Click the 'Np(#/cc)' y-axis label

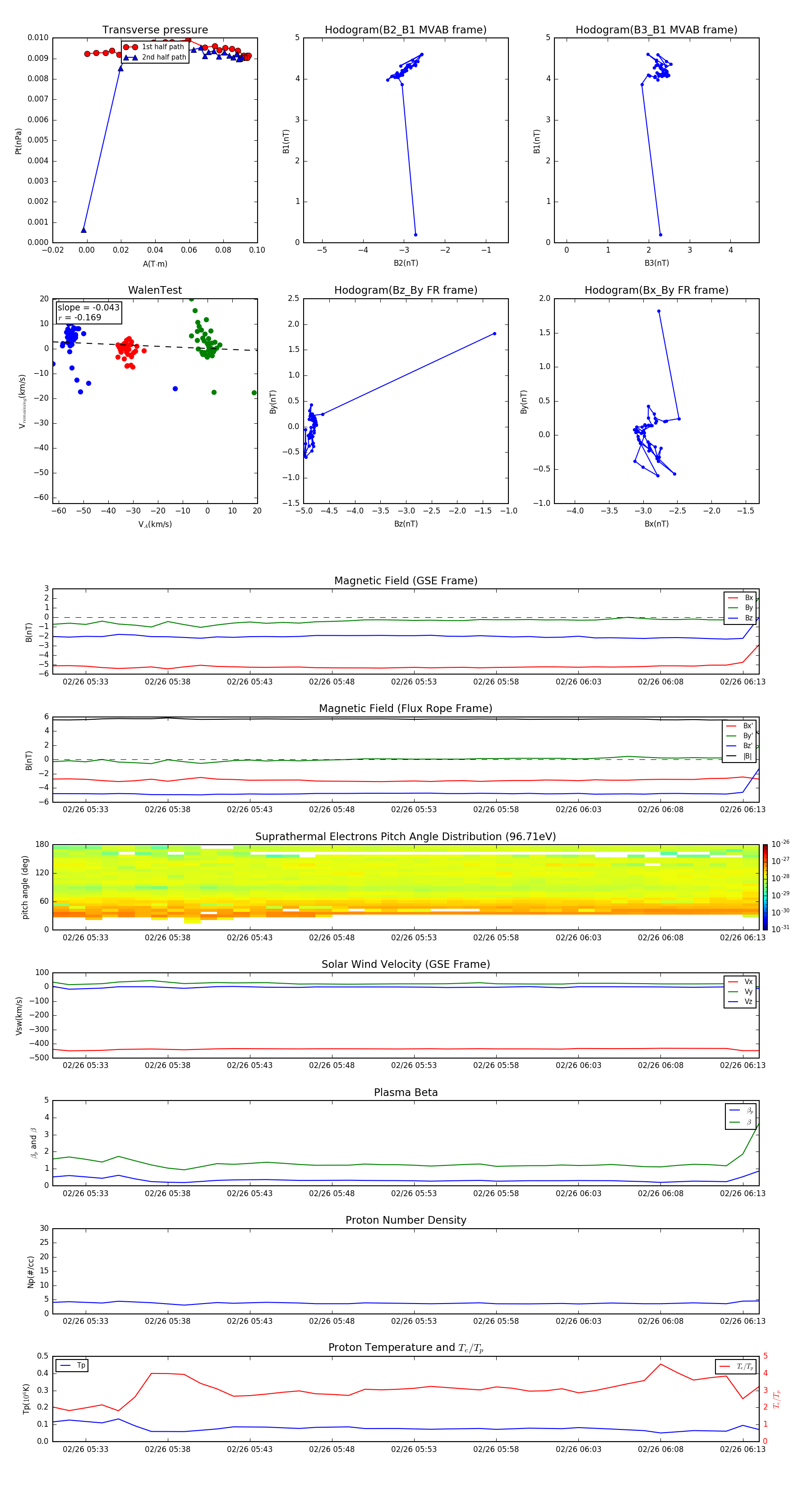tap(31, 1271)
